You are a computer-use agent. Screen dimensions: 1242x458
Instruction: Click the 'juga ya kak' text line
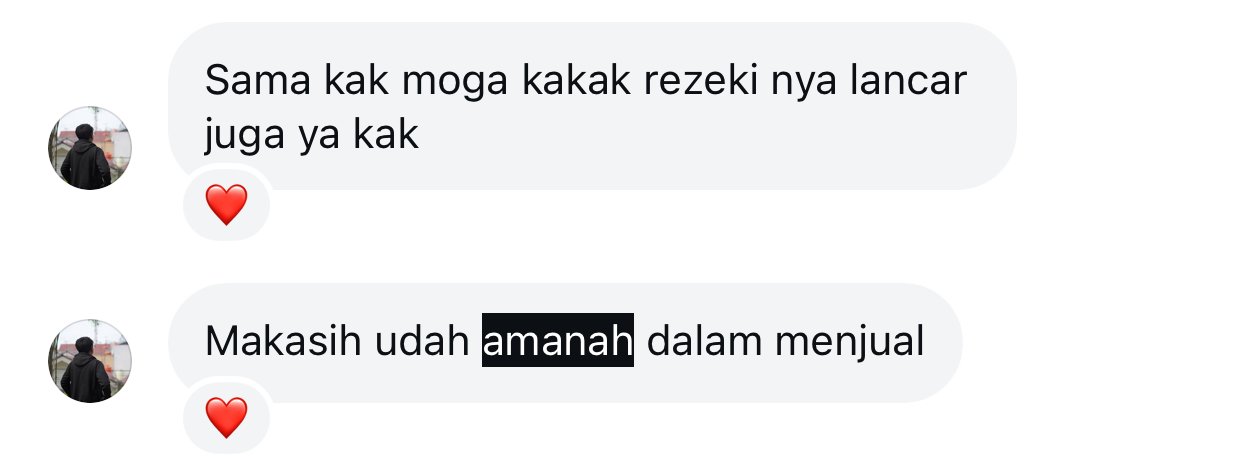[x=311, y=135]
